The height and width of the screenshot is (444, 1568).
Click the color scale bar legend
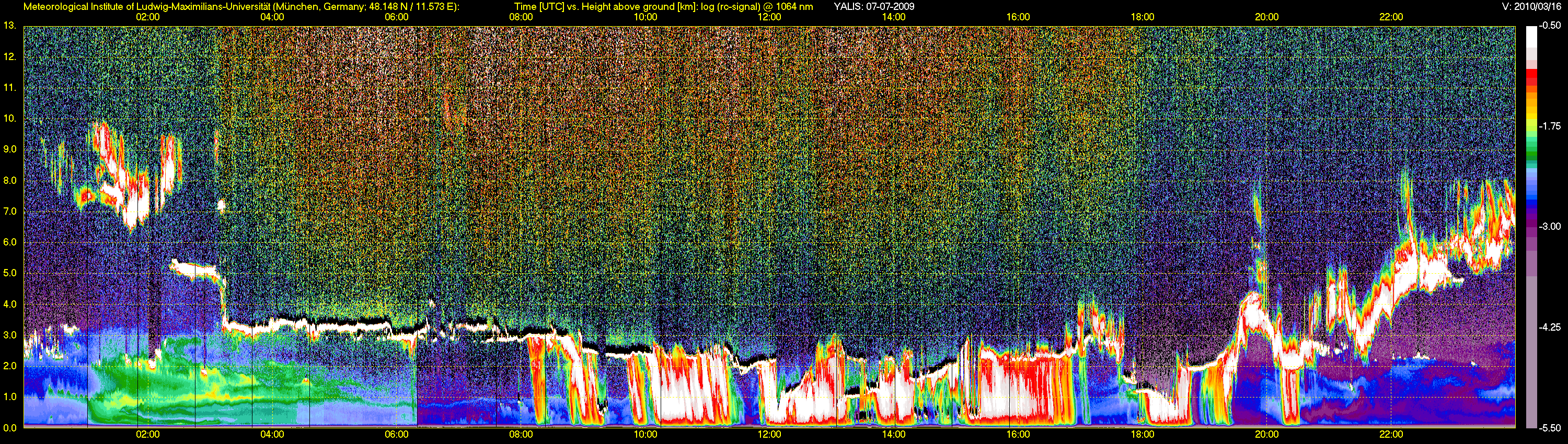point(1532,227)
